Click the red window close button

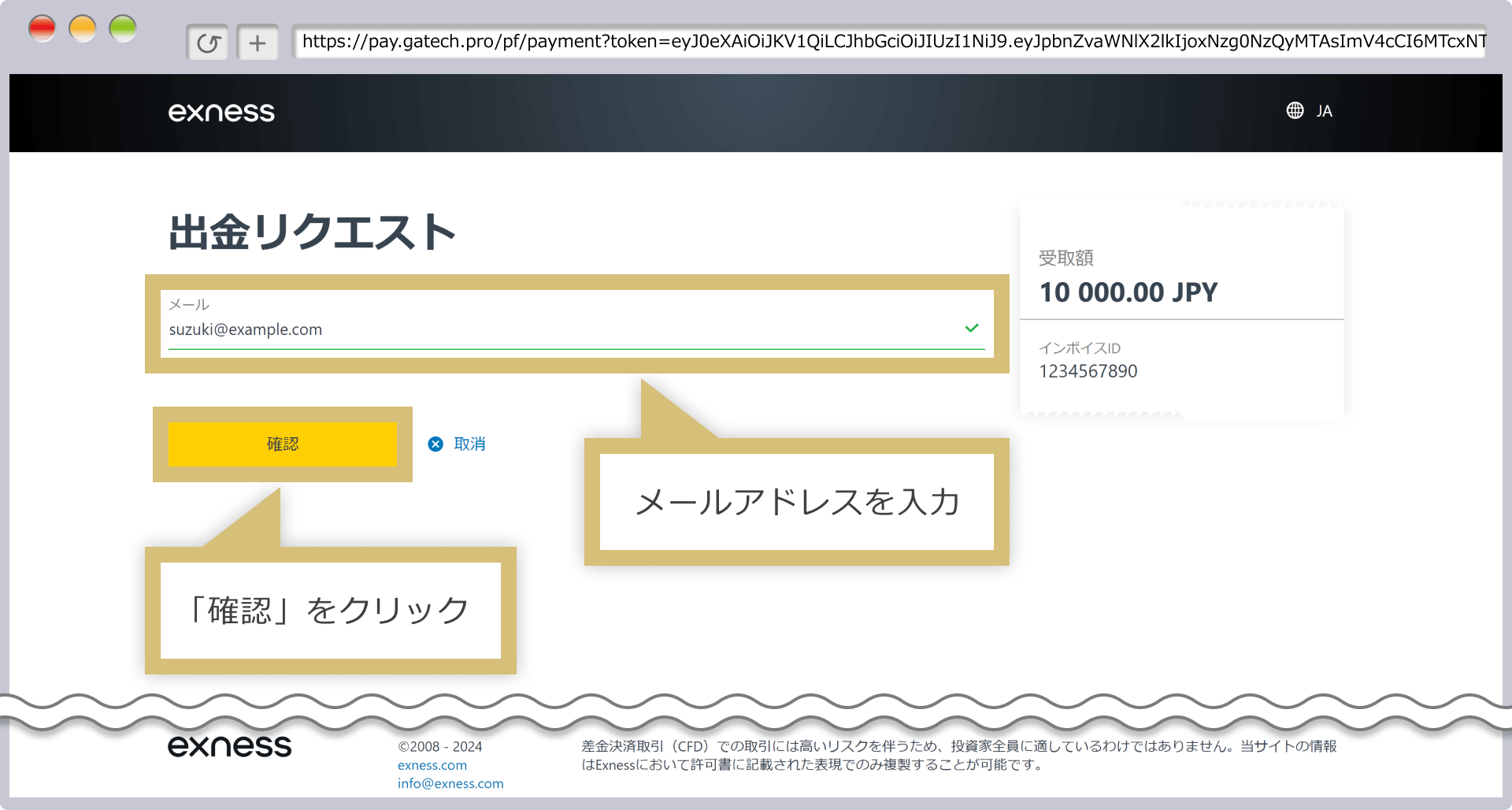43,29
